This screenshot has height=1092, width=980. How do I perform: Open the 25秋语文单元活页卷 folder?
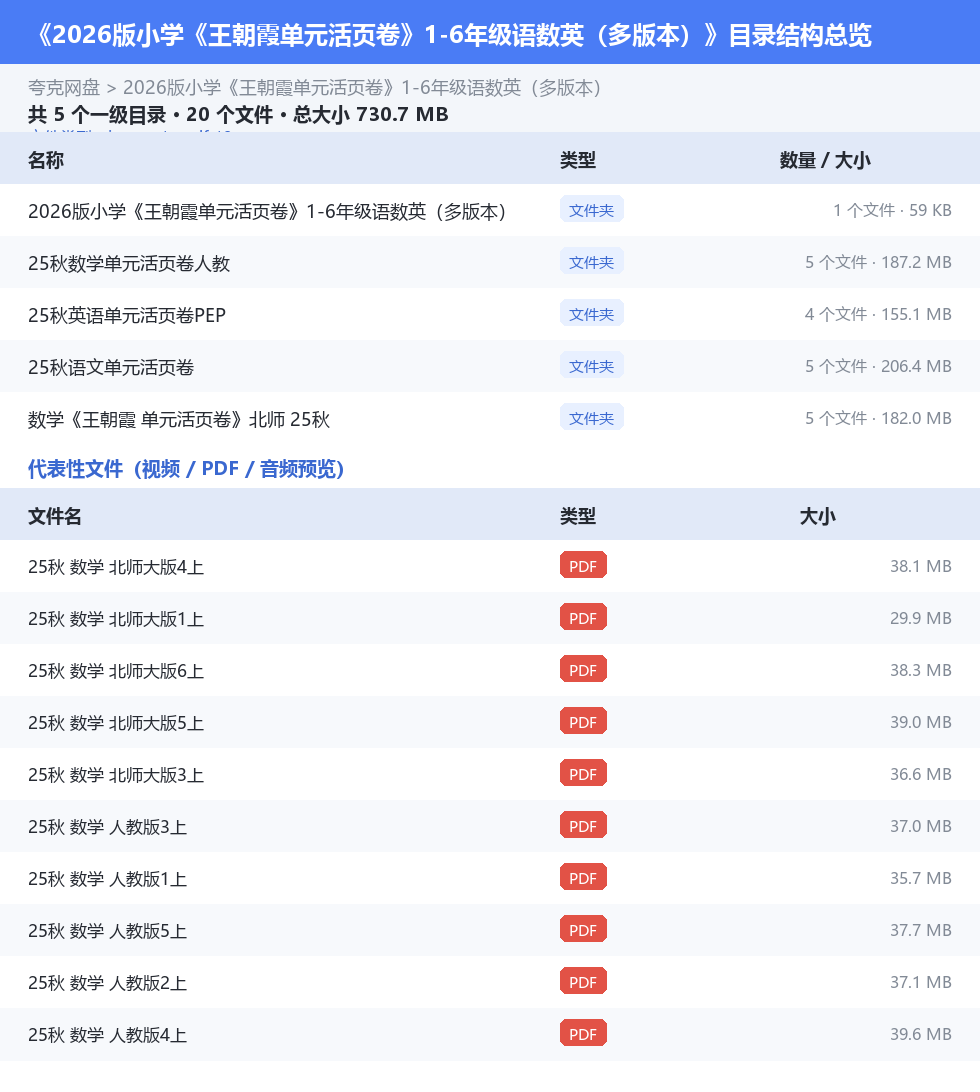click(x=111, y=367)
